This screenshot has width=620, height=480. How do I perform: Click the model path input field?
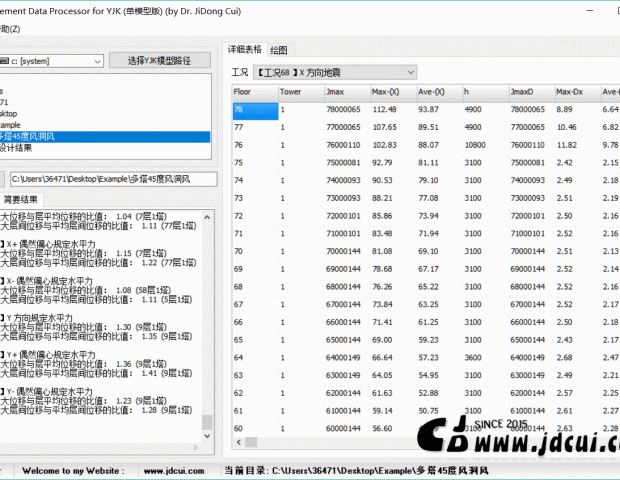115,179
